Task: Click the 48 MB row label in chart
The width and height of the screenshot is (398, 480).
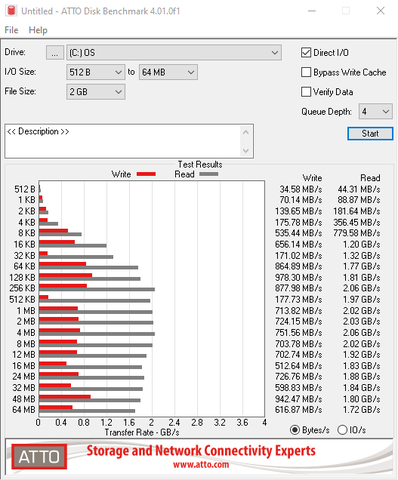Action: 24,399
